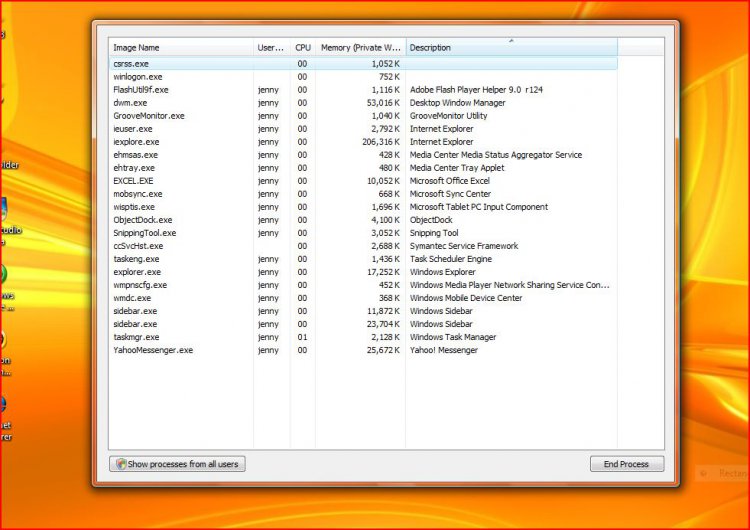
Task: Click 53,016 K memory value
Action: (x=383, y=103)
